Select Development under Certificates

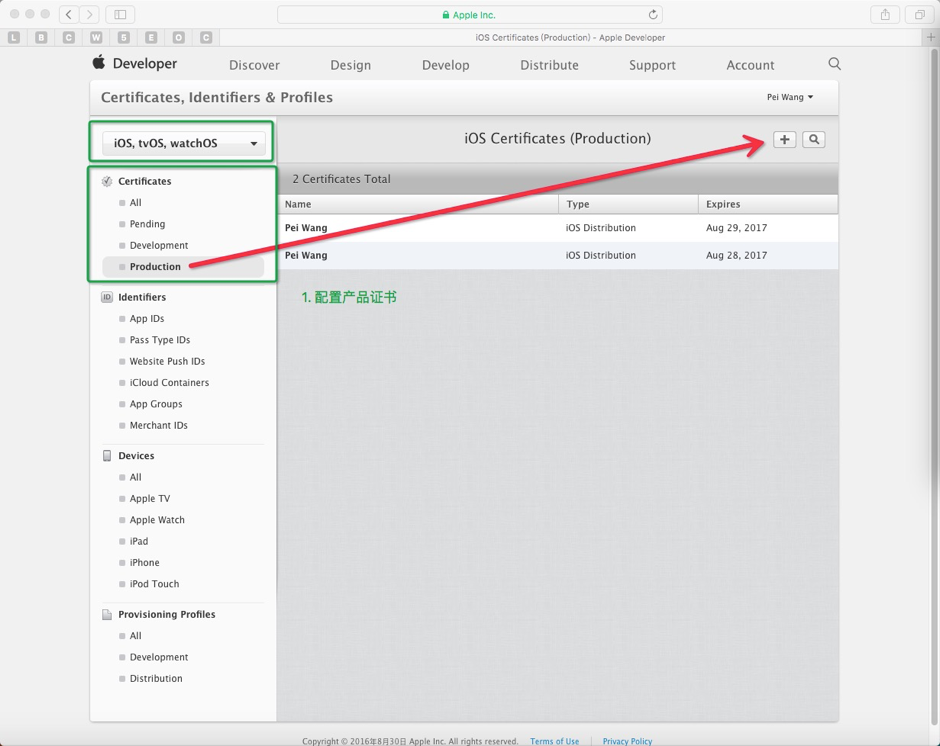click(x=159, y=245)
